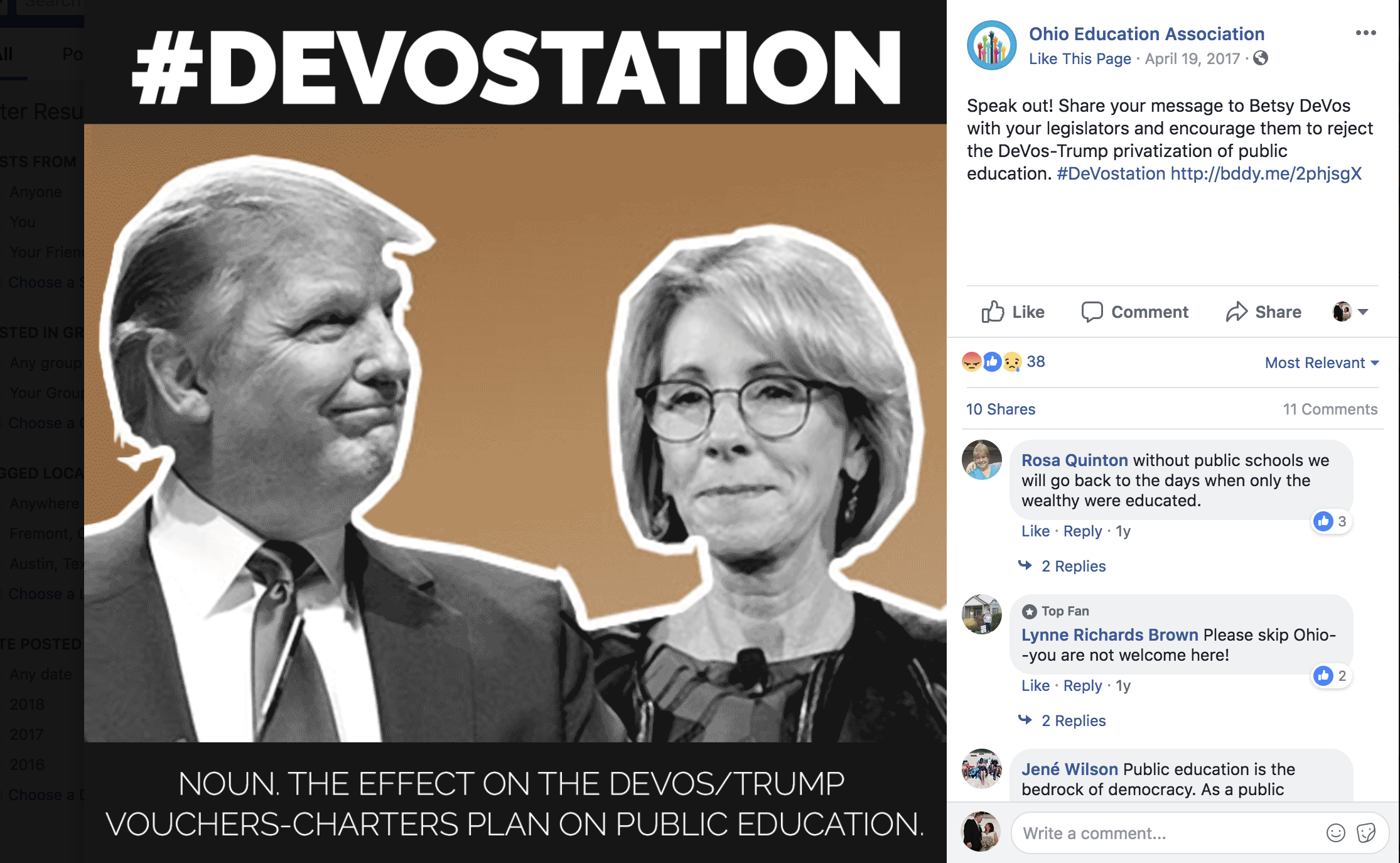
Task: Expand 2 Replies under Lynne Richards Brown's comment
Action: (x=1073, y=720)
